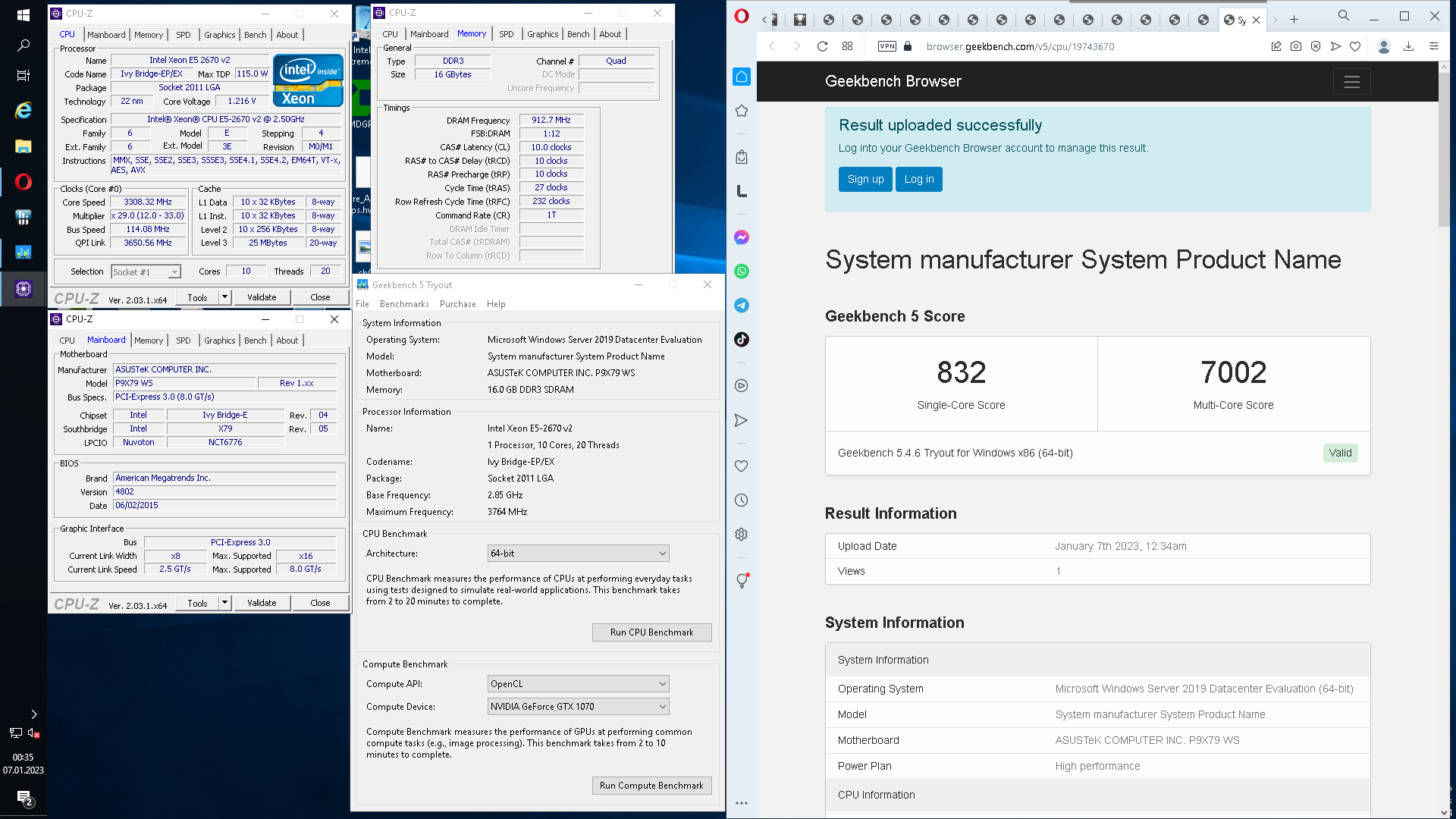1456x819 pixels.
Task: Click the browser address bar URL
Action: pos(1020,46)
